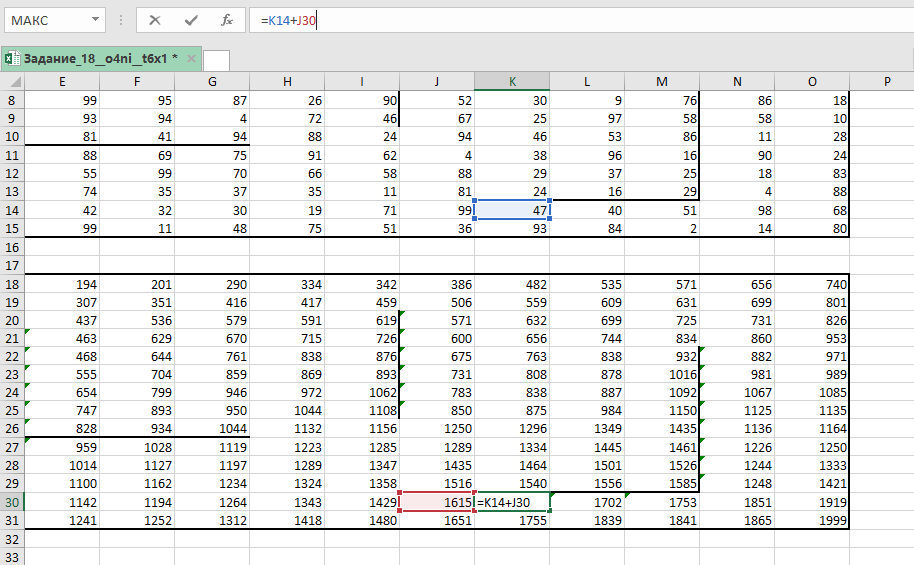
Task: Select column E header
Action: pyautogui.click(x=62, y=81)
